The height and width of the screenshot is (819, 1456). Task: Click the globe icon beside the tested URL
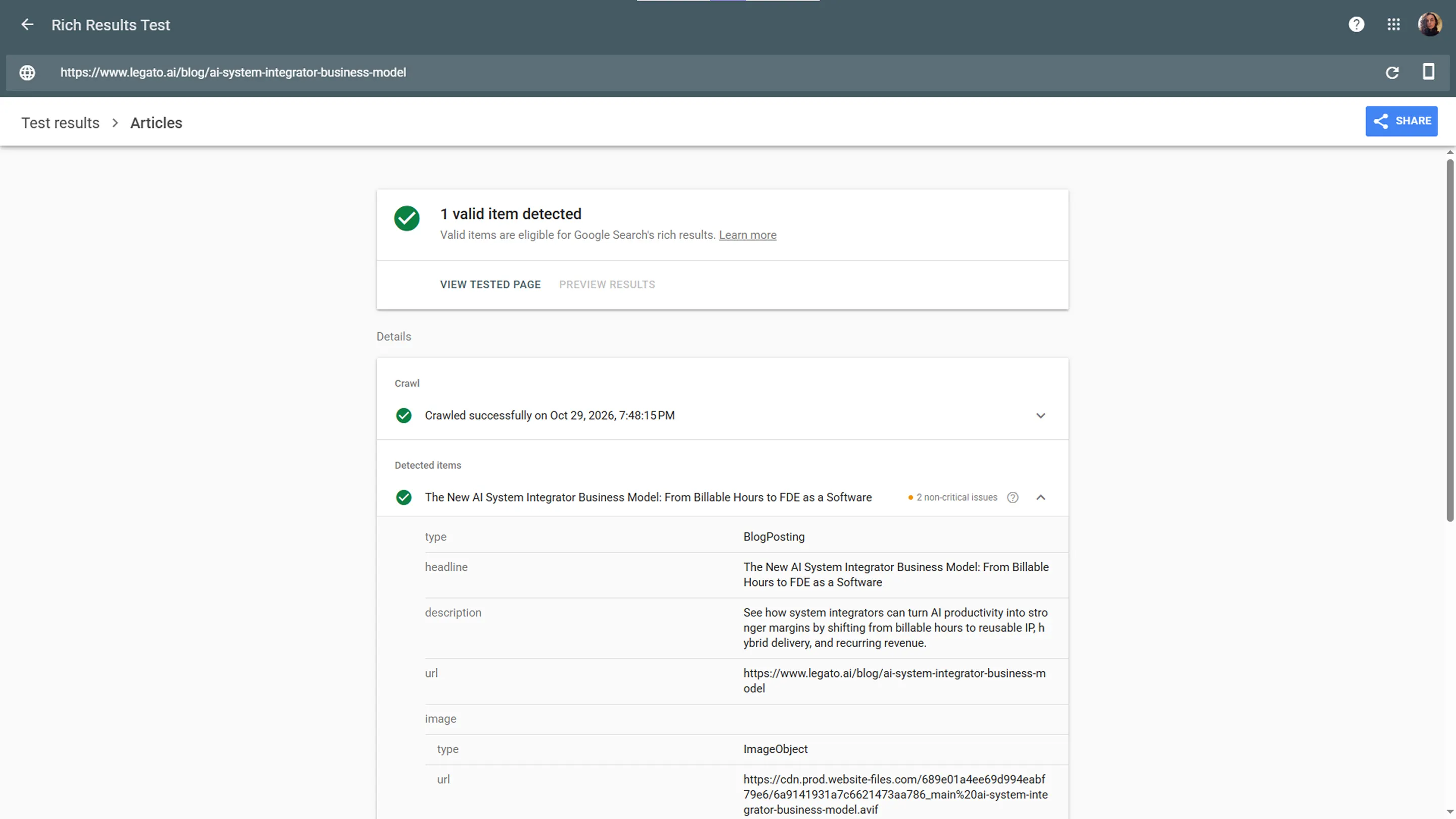tap(27, 72)
